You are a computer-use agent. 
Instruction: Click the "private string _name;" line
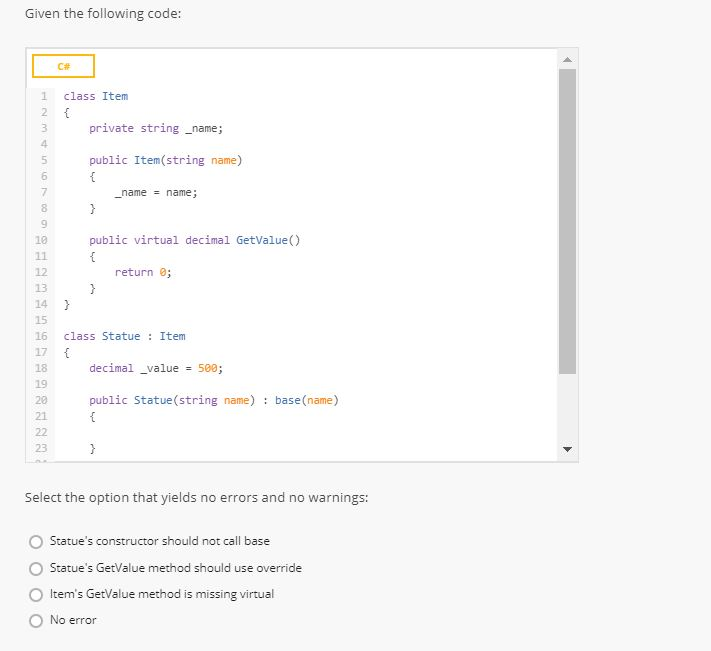(156, 128)
